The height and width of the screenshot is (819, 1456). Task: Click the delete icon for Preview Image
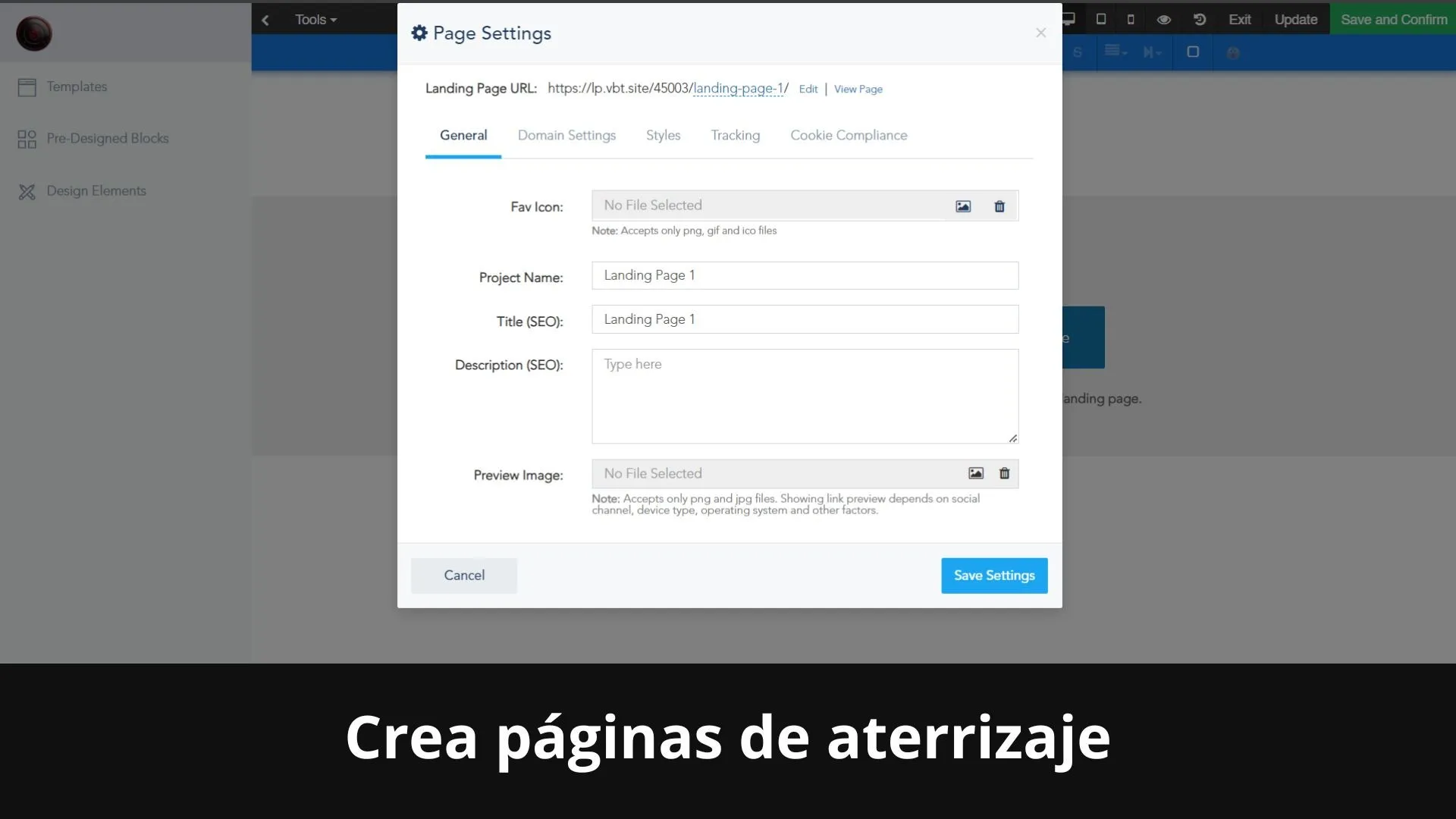pyautogui.click(x=1004, y=473)
